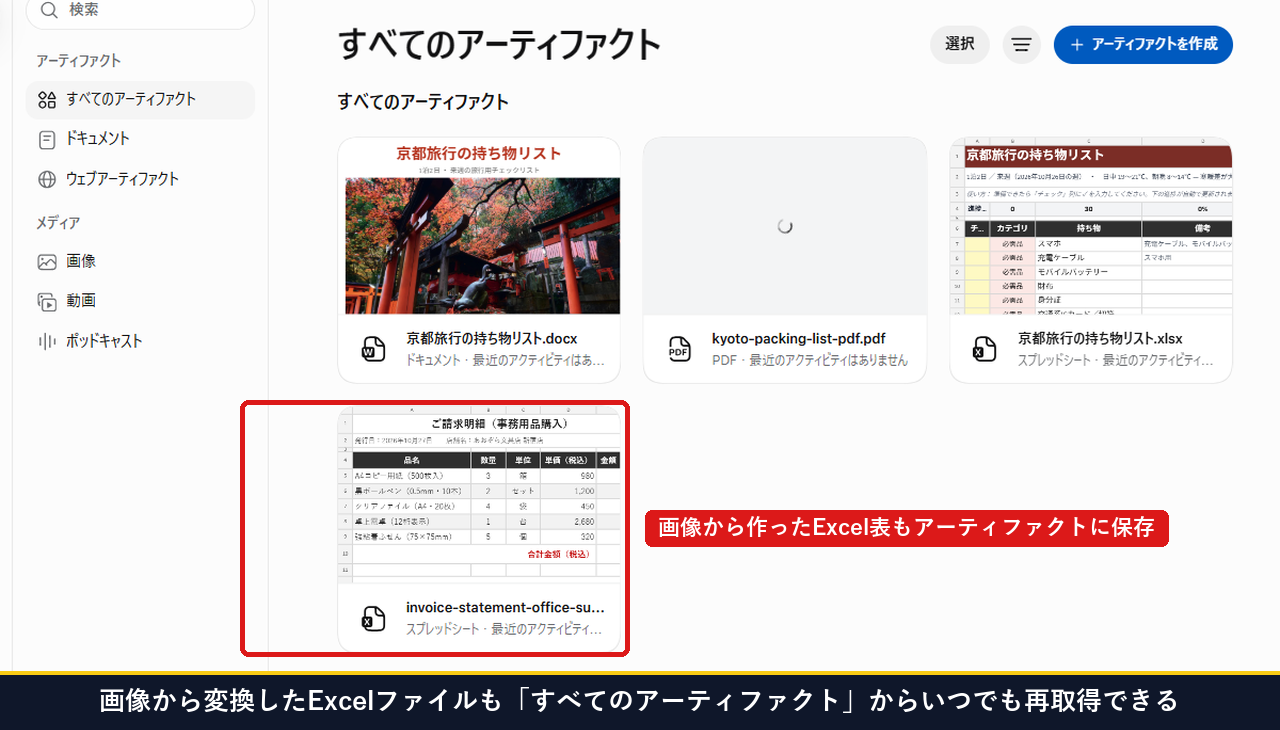Viewport: 1280px width, 730px height.
Task: Click the search magnifier icon
Action: [48, 10]
